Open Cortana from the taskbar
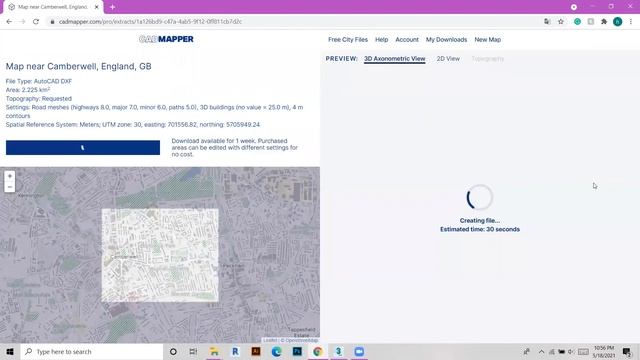The width and height of the screenshot is (640, 360). [173, 351]
